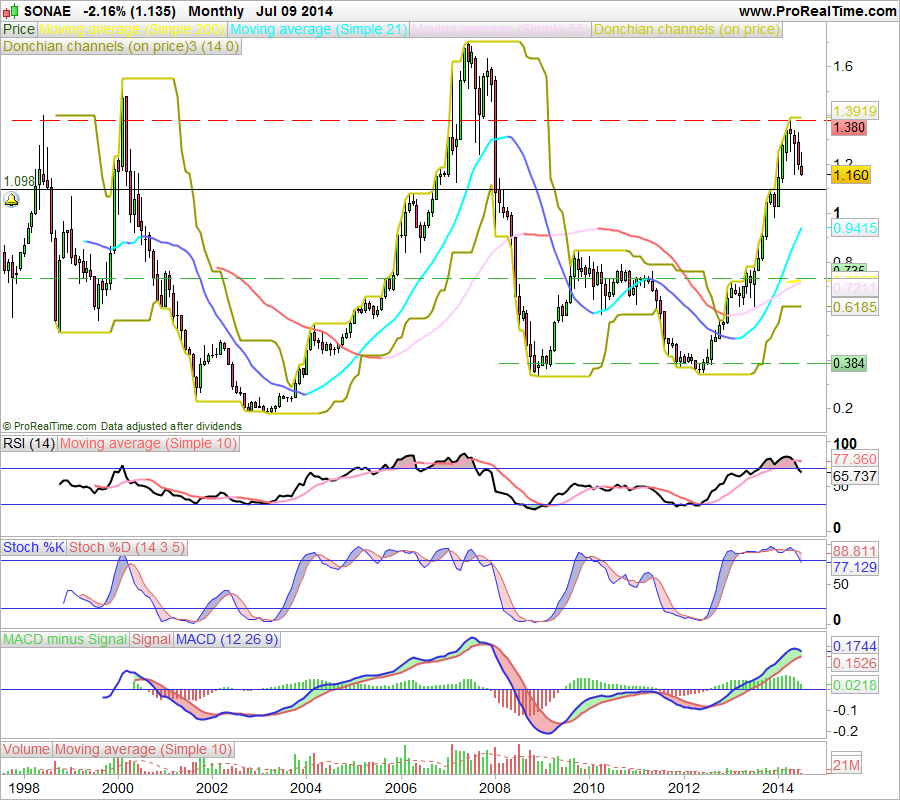Click the 77.129 stochastic %K value
Image resolution: width=900 pixels, height=800 pixels.
855,567
